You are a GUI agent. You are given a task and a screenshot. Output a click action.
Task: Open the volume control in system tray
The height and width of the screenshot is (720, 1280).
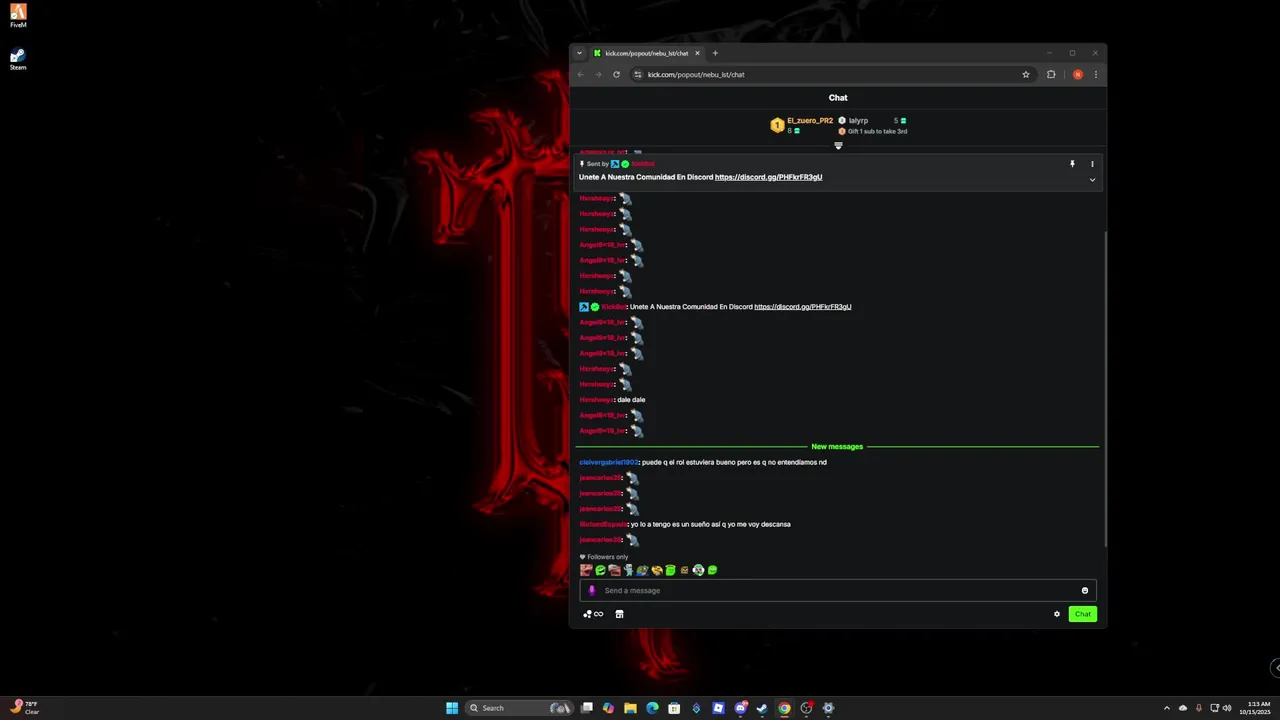pyautogui.click(x=1227, y=708)
